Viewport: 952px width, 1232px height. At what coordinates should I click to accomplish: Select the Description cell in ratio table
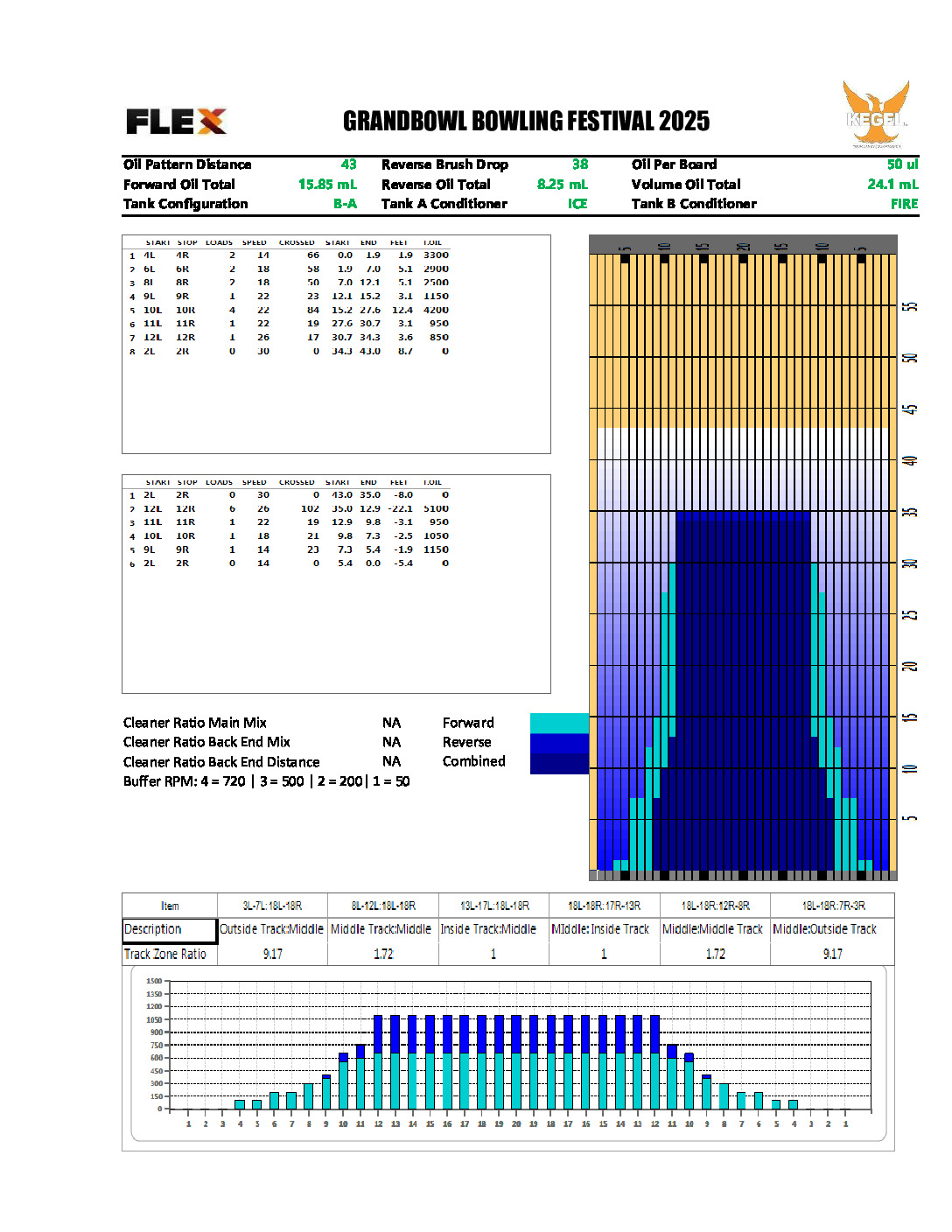(x=169, y=929)
